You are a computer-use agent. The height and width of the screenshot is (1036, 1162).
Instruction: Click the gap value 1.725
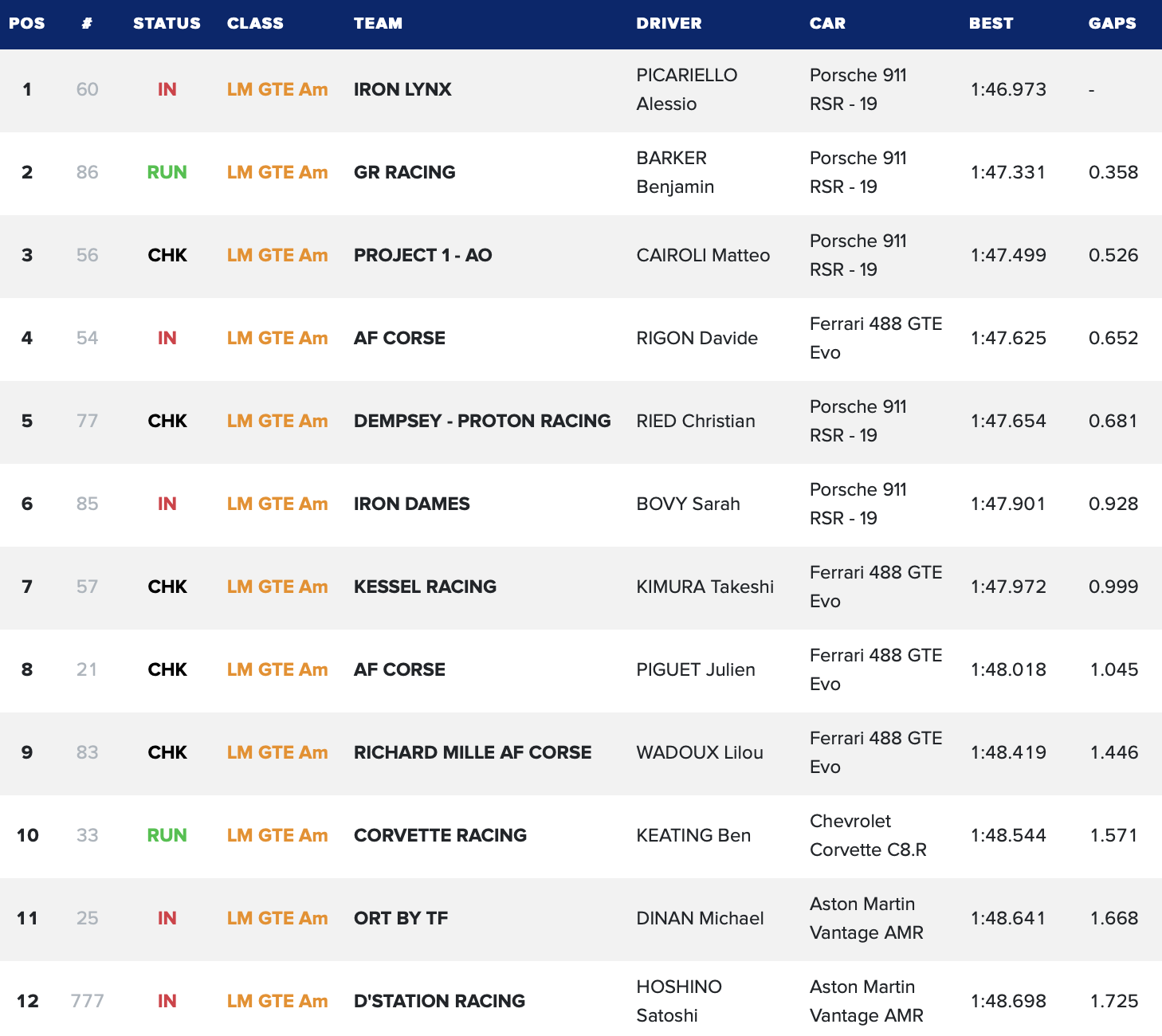pyautogui.click(x=1114, y=1001)
